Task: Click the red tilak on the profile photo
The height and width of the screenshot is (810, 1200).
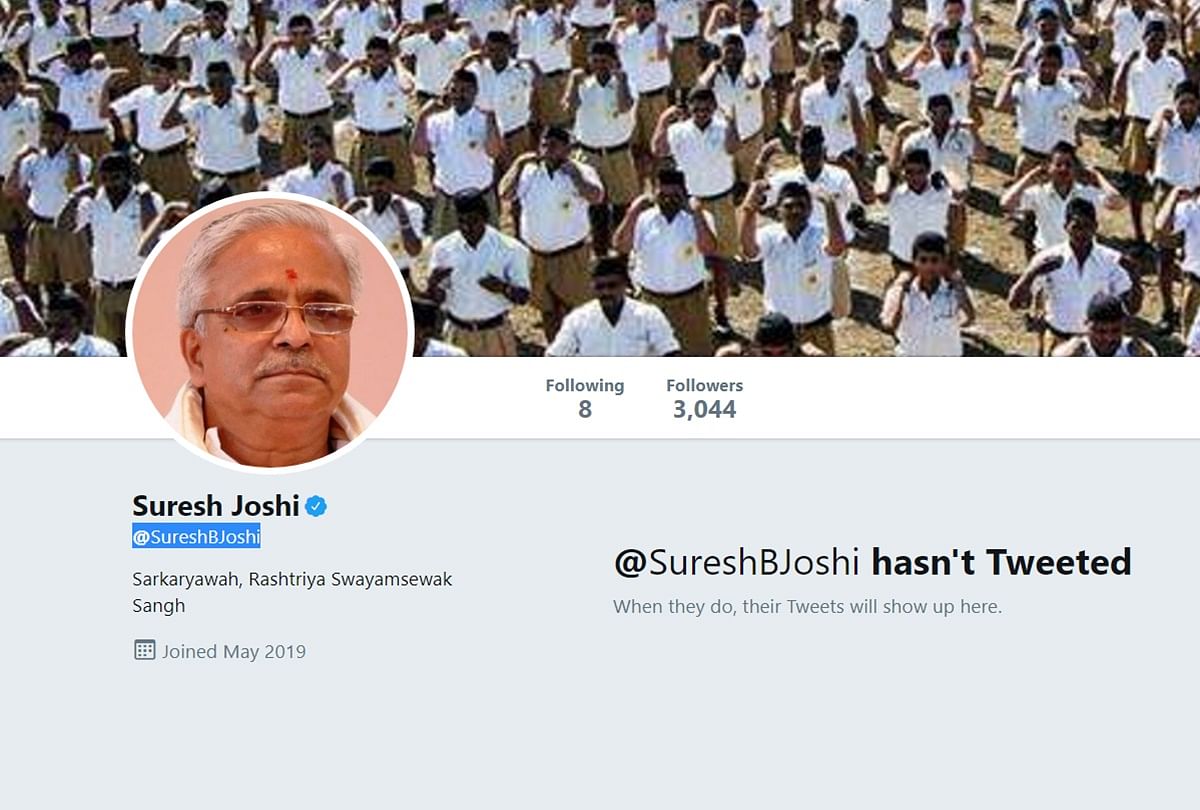Action: [x=291, y=273]
